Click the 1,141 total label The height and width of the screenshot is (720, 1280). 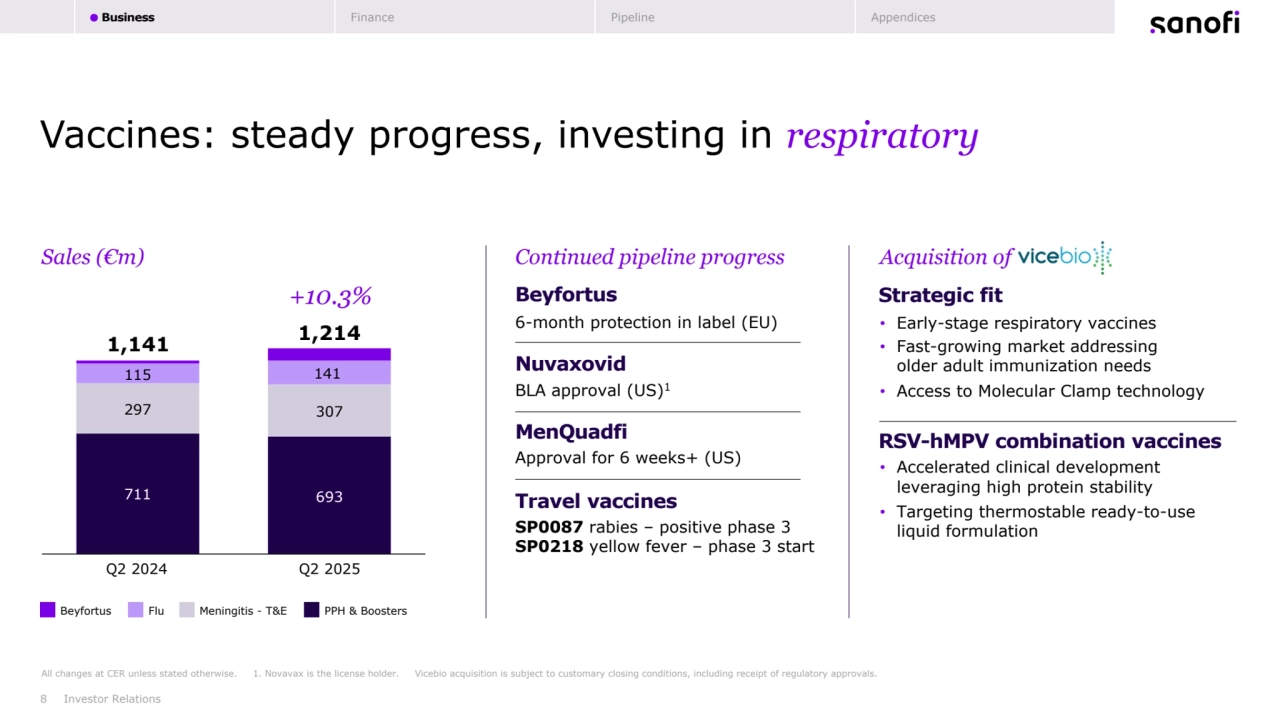click(137, 344)
